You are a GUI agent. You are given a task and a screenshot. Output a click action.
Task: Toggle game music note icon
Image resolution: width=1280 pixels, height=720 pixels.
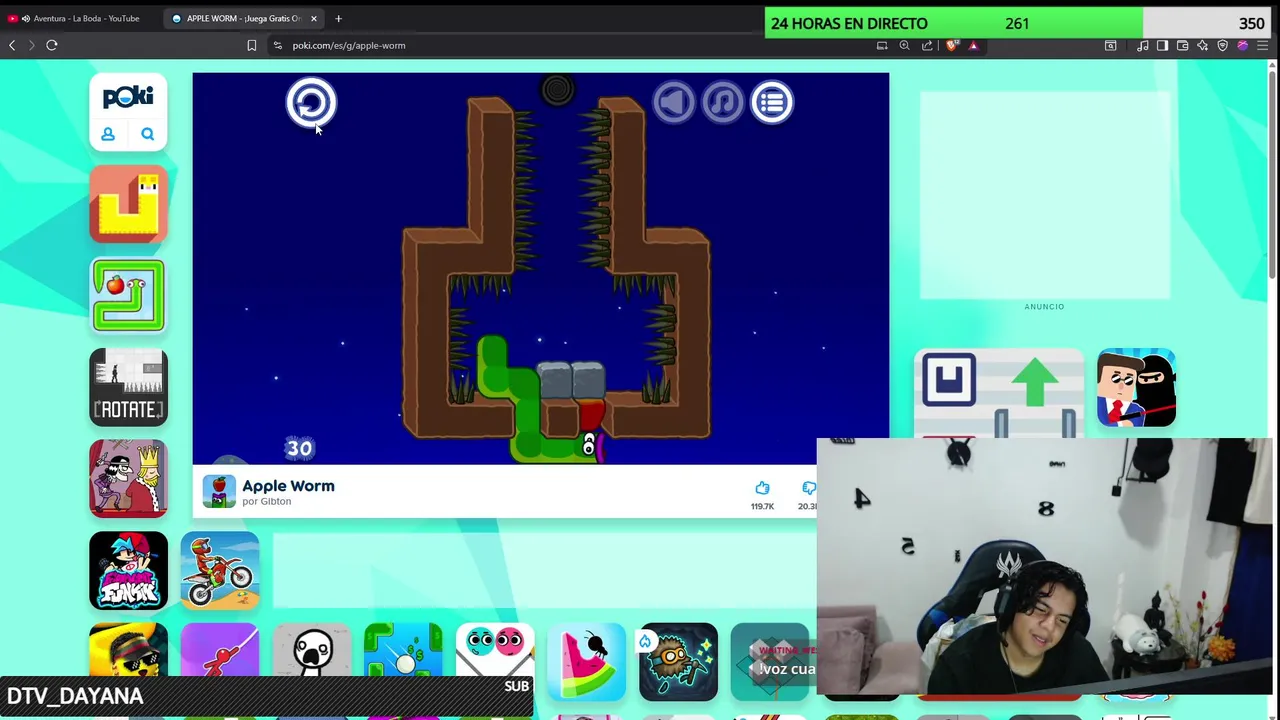point(722,102)
